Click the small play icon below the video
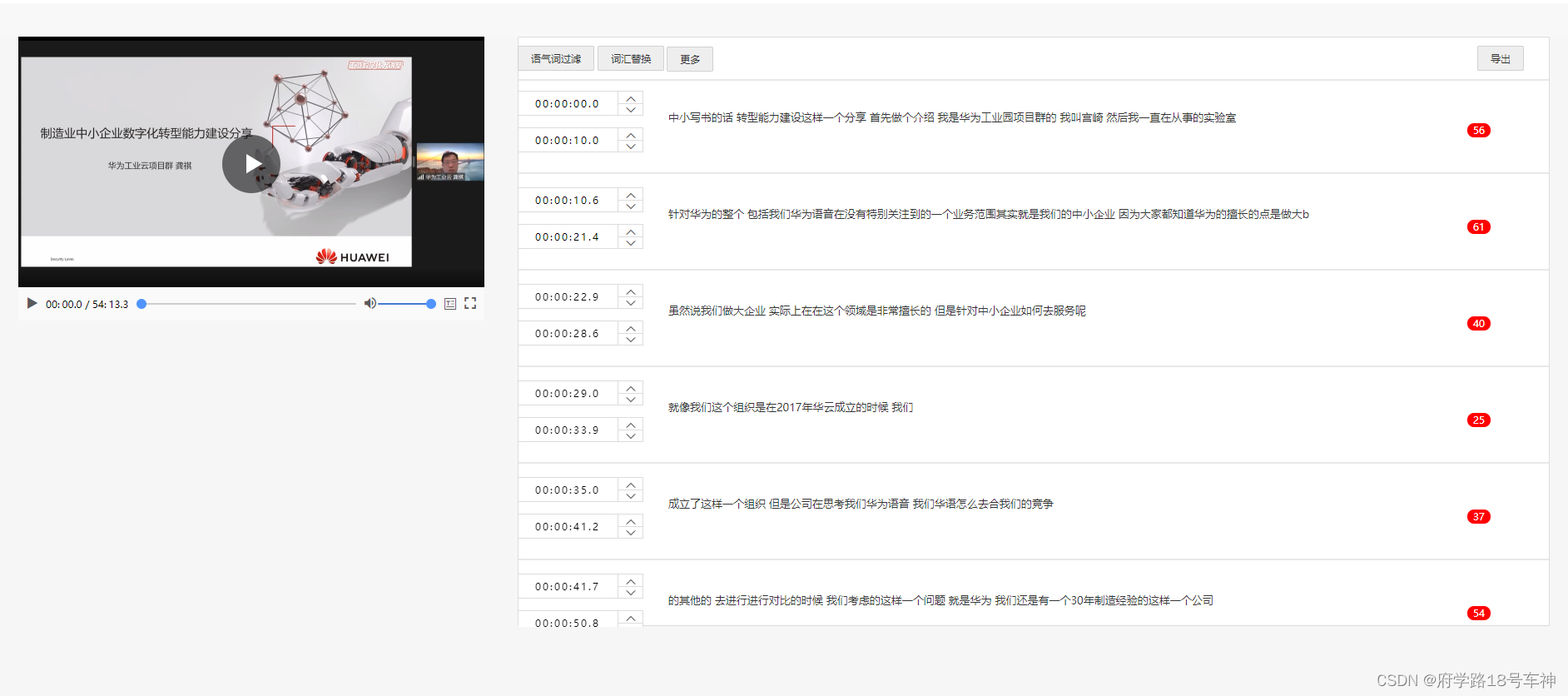Screen dimensions: 1568x696 pos(32,303)
